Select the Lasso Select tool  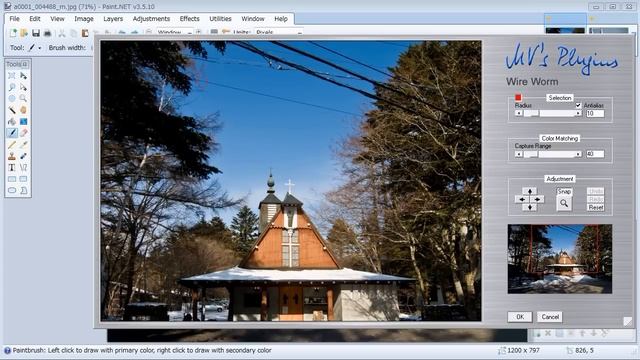pyautogui.click(x=12, y=87)
